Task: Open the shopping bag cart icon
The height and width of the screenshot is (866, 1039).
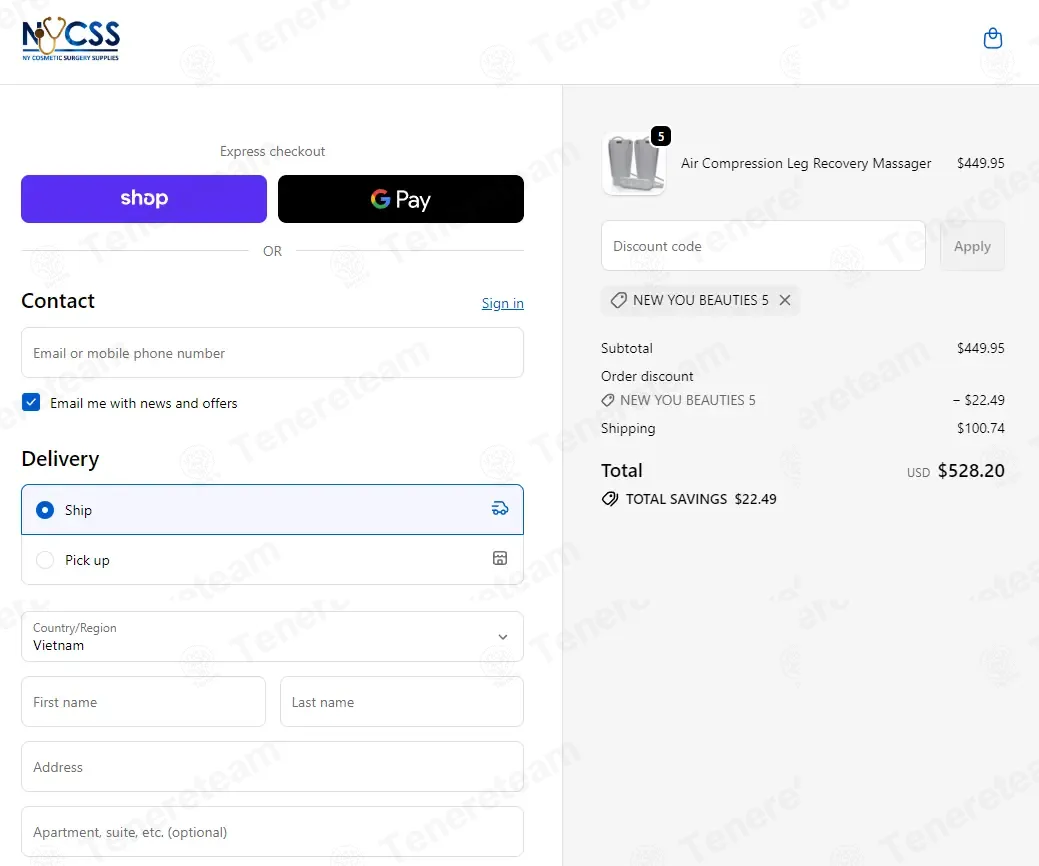Action: (992, 38)
